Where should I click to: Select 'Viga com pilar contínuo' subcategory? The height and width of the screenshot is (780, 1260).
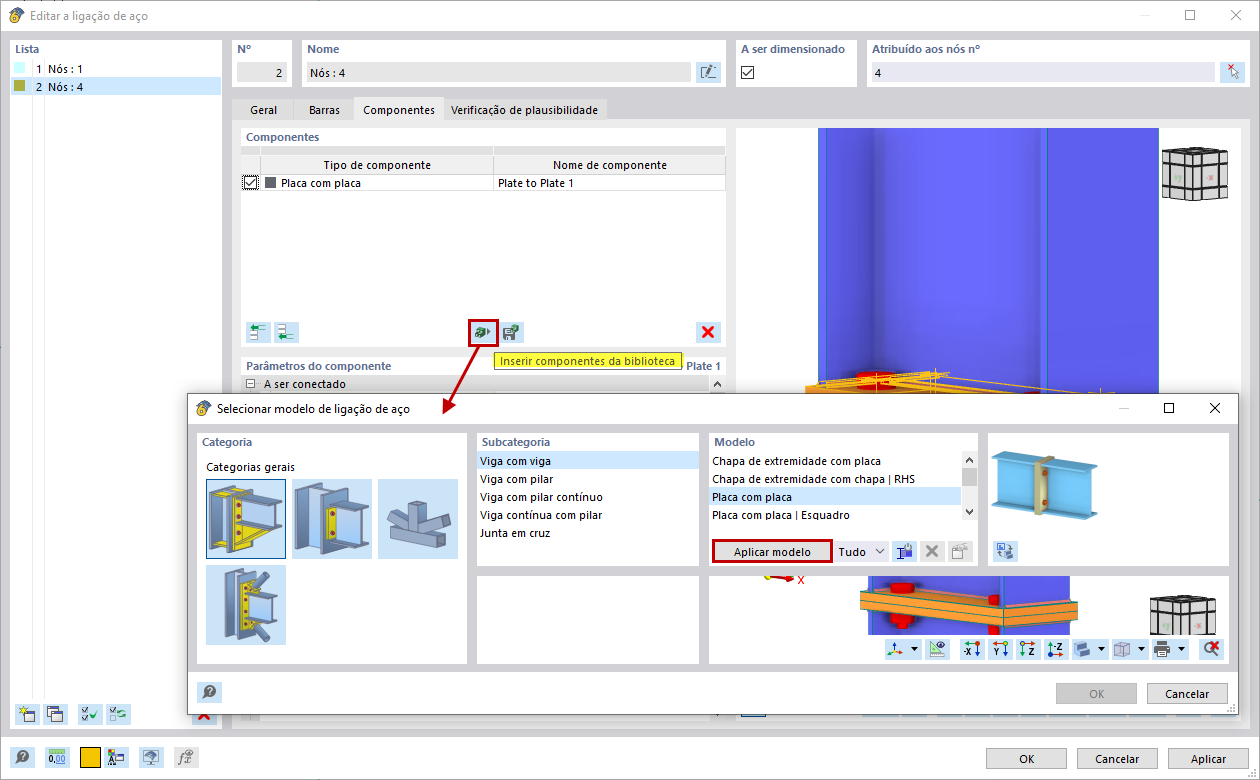588,497
